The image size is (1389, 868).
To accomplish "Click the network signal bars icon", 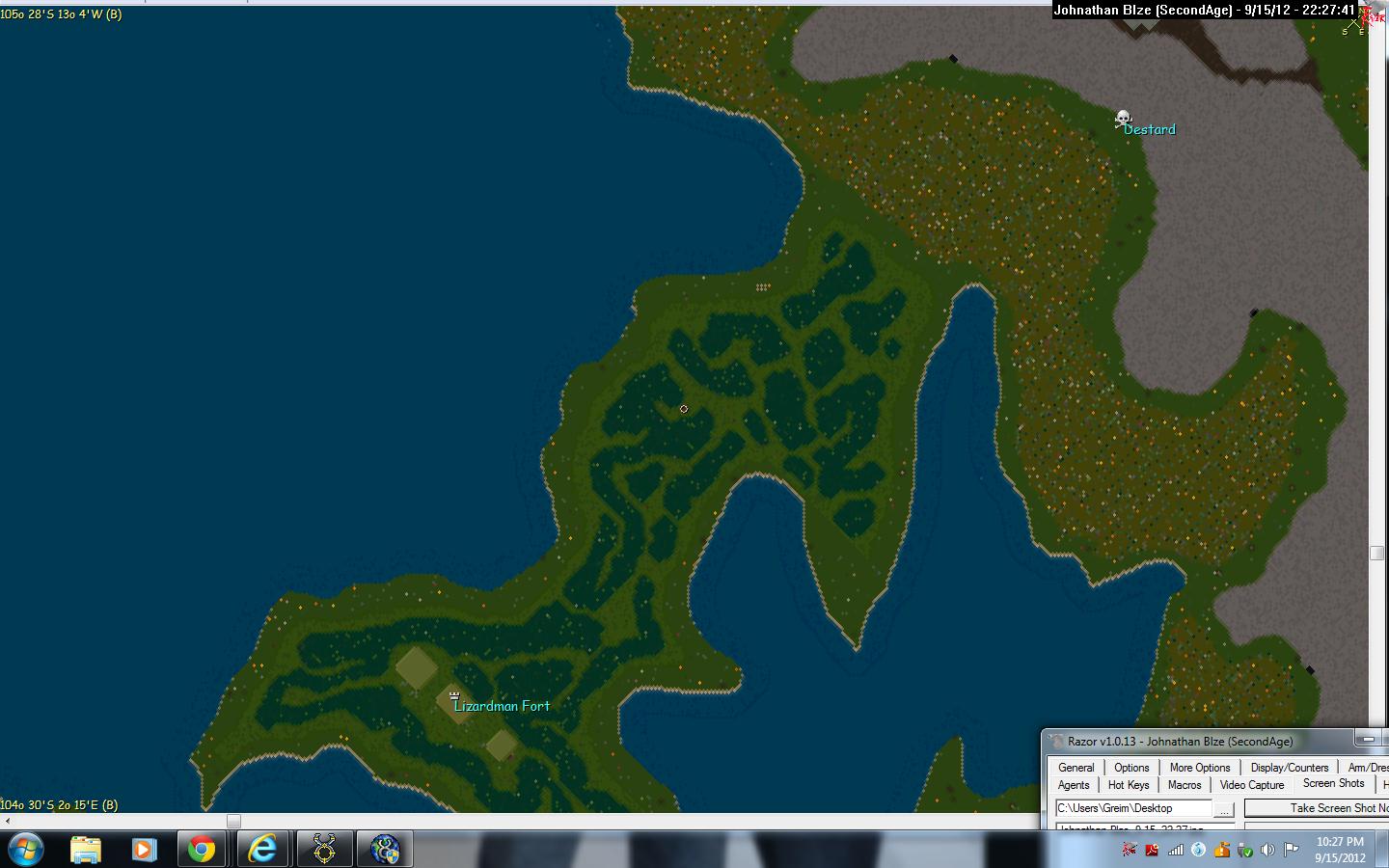I will click(1175, 850).
